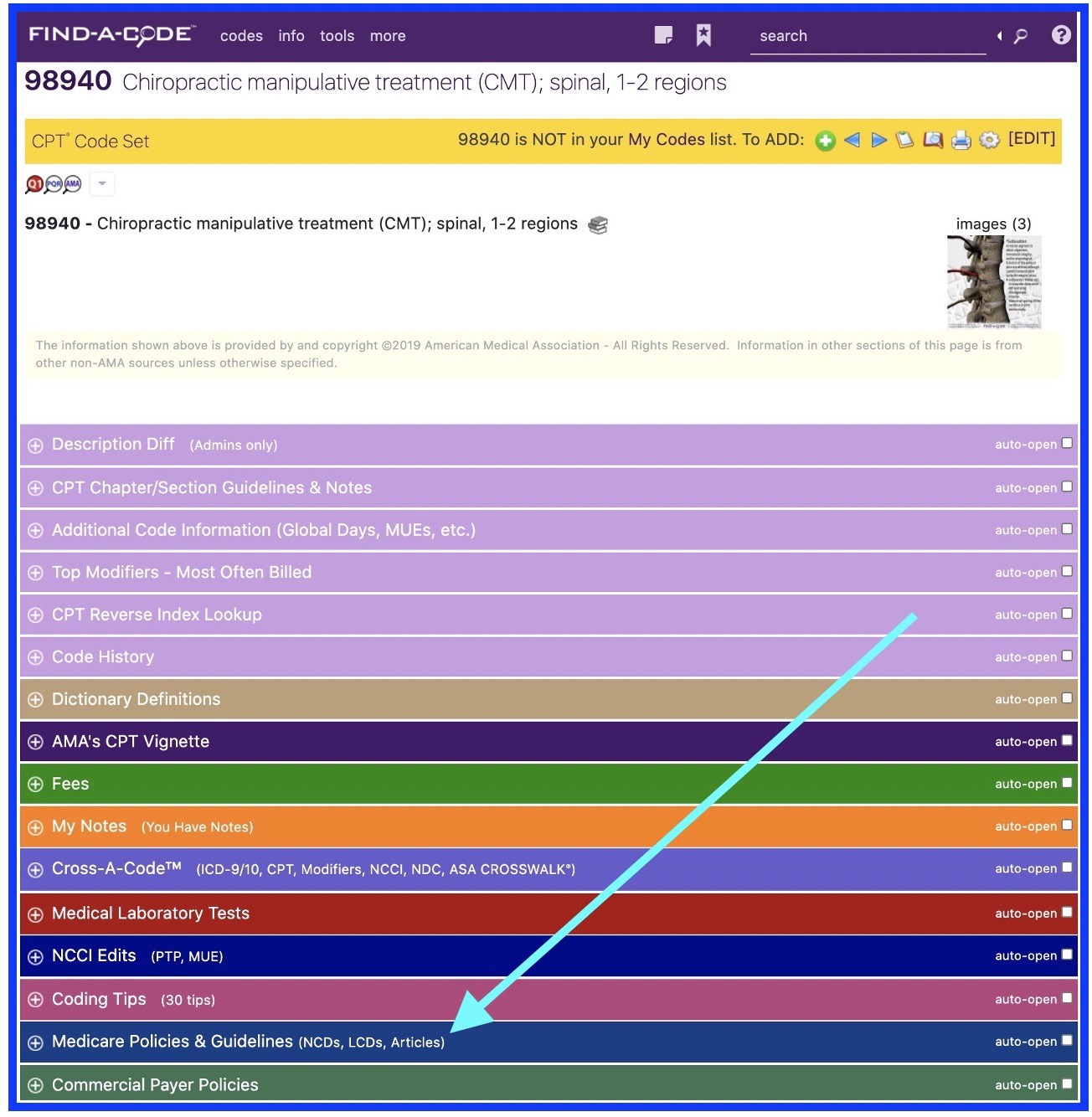Toggle auto-open for Commercial Payer Policies

pos(1067,1084)
